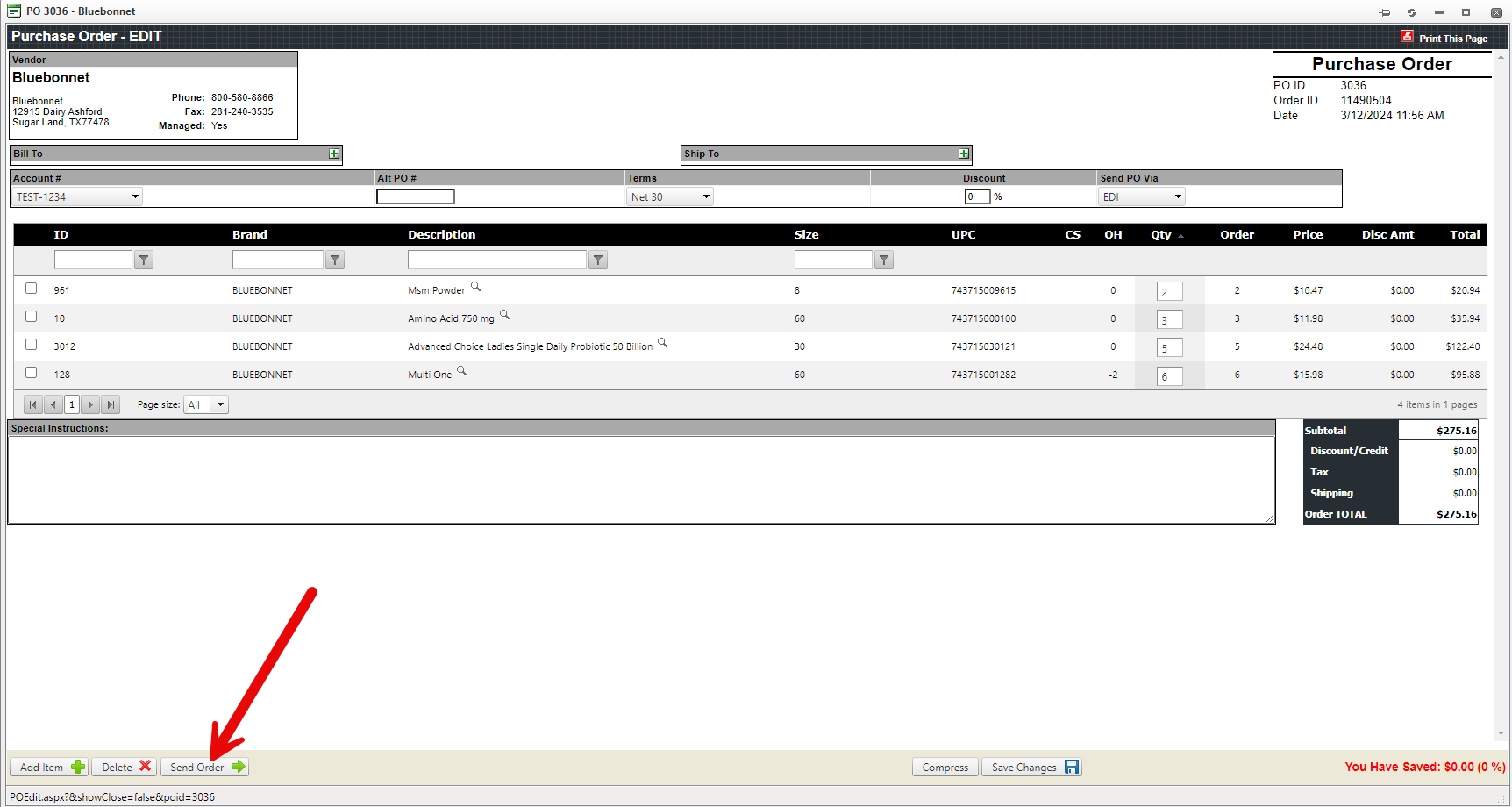Select the Amino Acid 750 mg row checkbox
The height and width of the screenshot is (807, 1512).
pos(32,317)
